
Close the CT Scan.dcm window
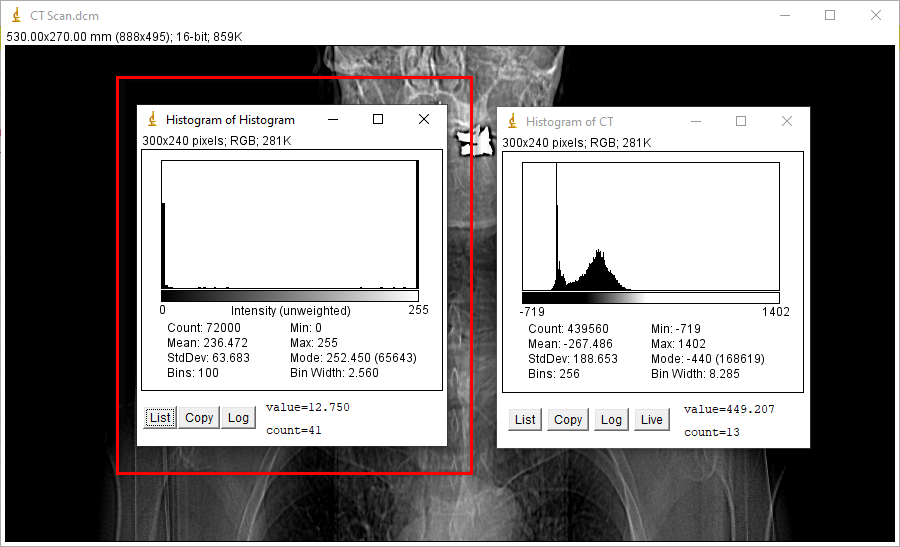point(875,15)
